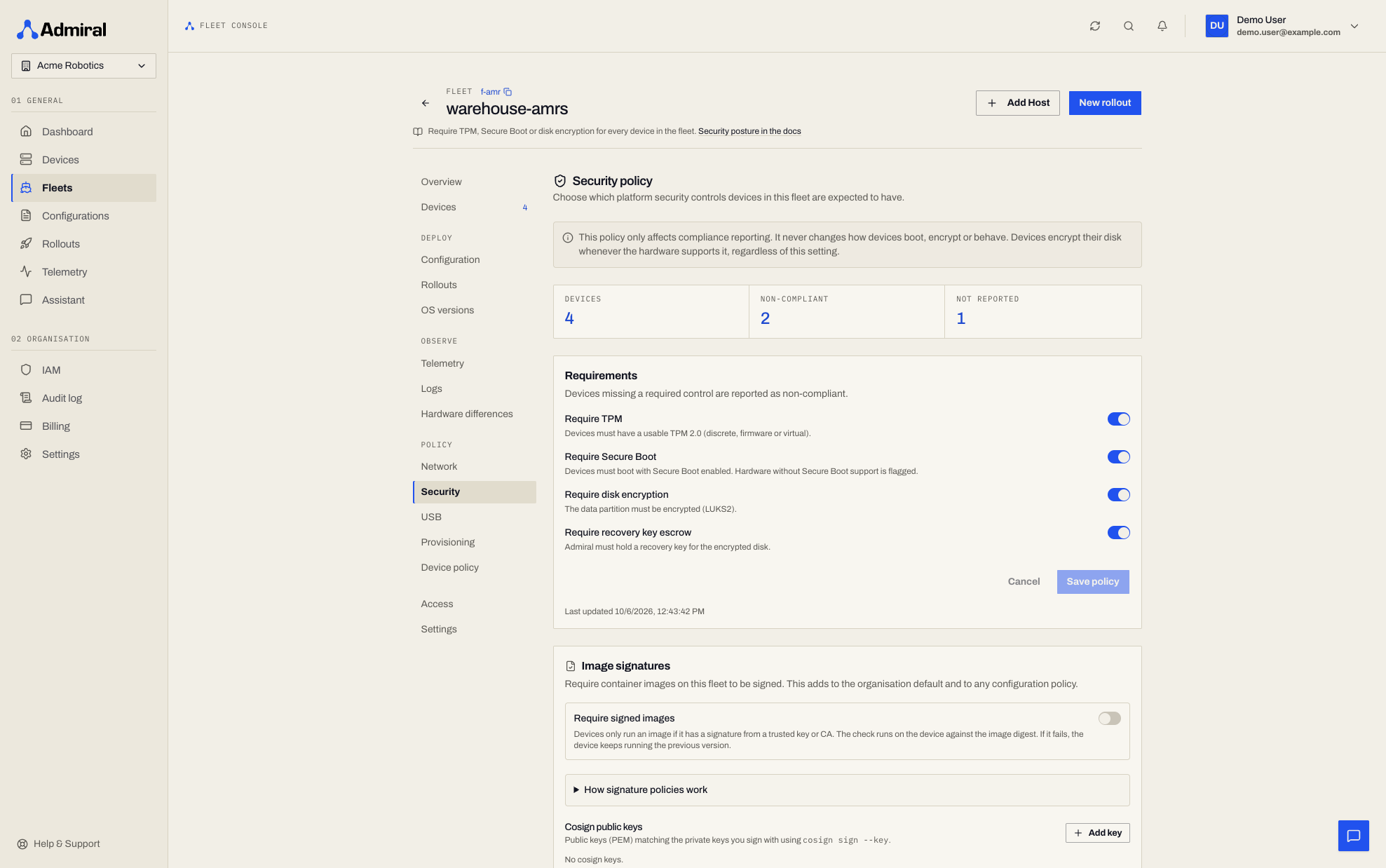Open Hardware differences section
The width and height of the screenshot is (1386, 868).
(x=474, y=414)
